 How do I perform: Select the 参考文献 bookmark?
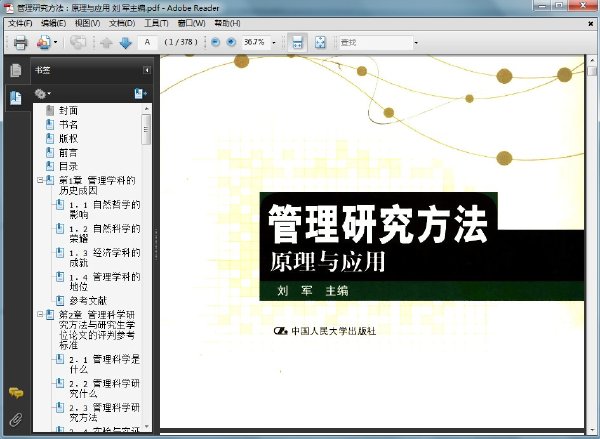pyautogui.click(x=88, y=301)
